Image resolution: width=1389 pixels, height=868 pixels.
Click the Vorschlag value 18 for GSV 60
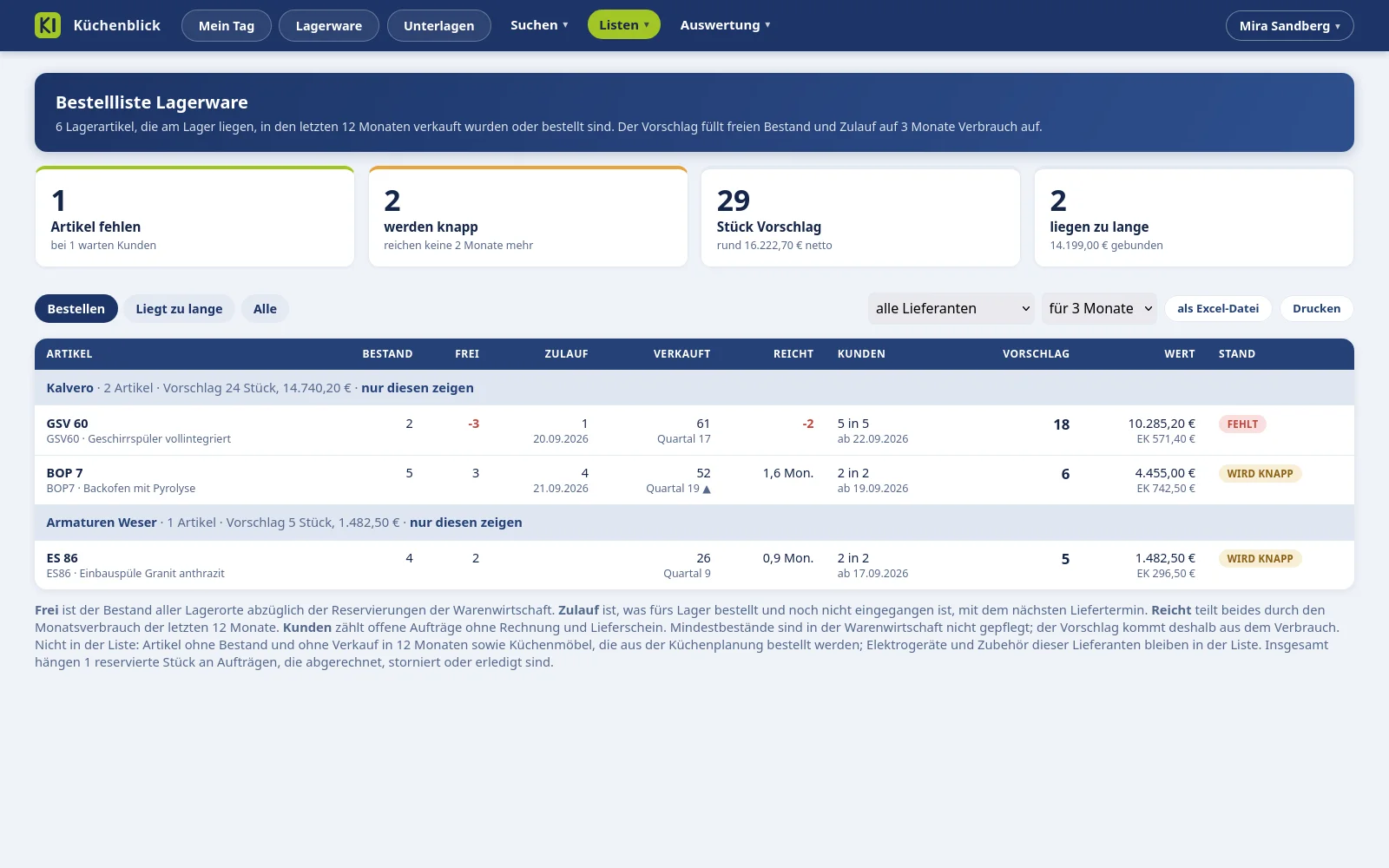1061,424
